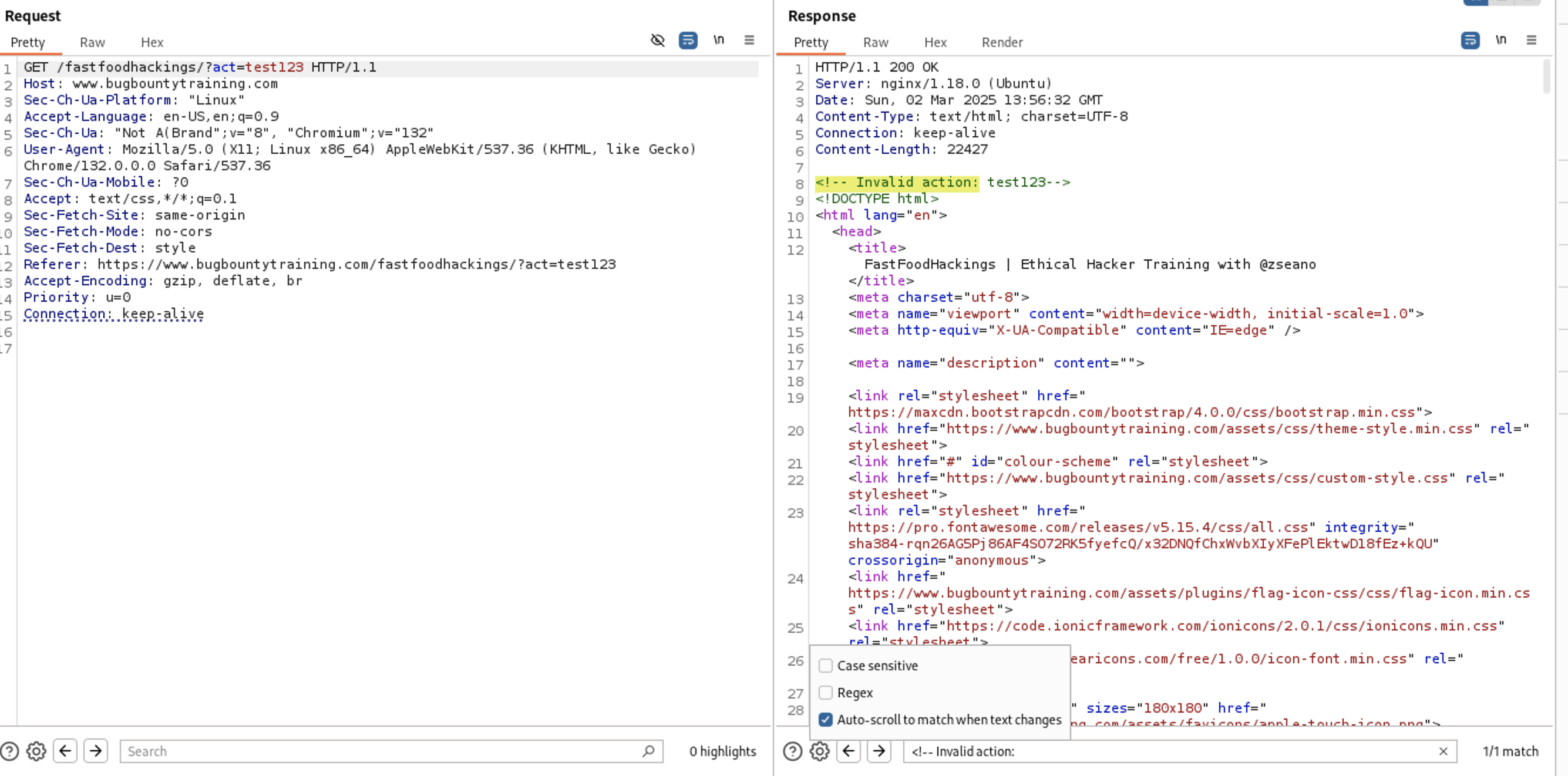Click magnifier icon in Request search box
Screen dimensions: 1568x776
coord(648,751)
